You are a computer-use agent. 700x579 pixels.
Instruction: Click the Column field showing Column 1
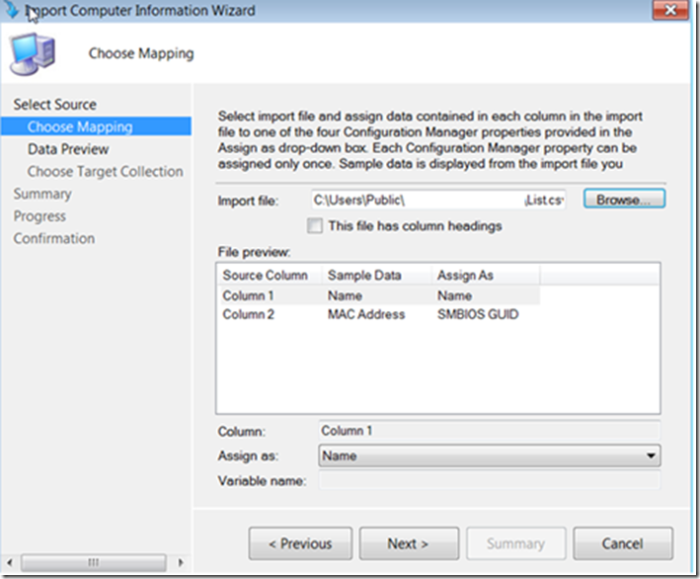(490, 431)
